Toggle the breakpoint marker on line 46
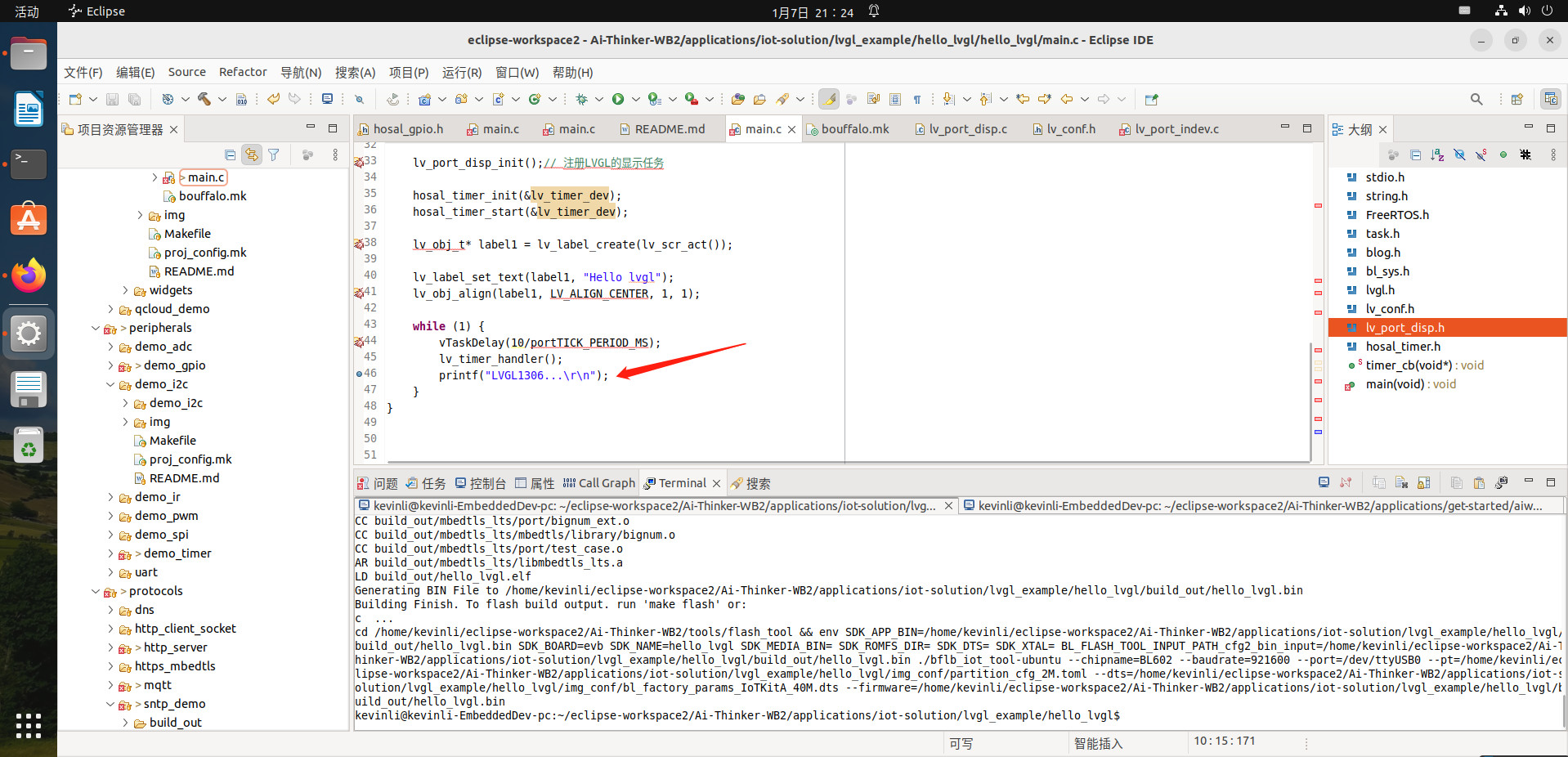 pyautogui.click(x=359, y=374)
